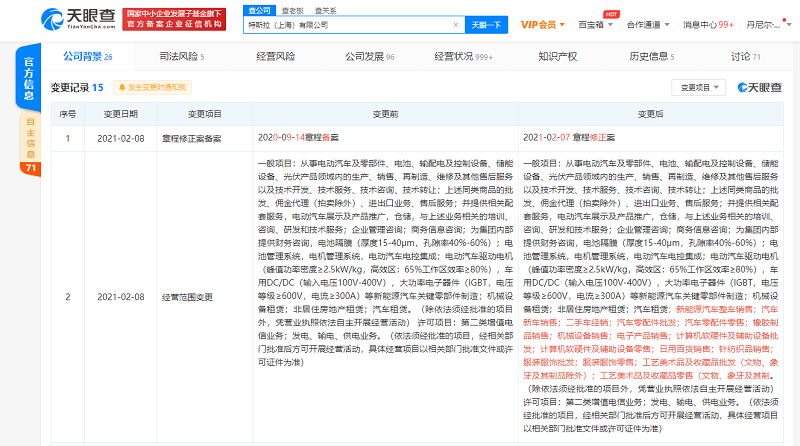
Task: Select the 查关系 search tab
Action: [x=326, y=11]
